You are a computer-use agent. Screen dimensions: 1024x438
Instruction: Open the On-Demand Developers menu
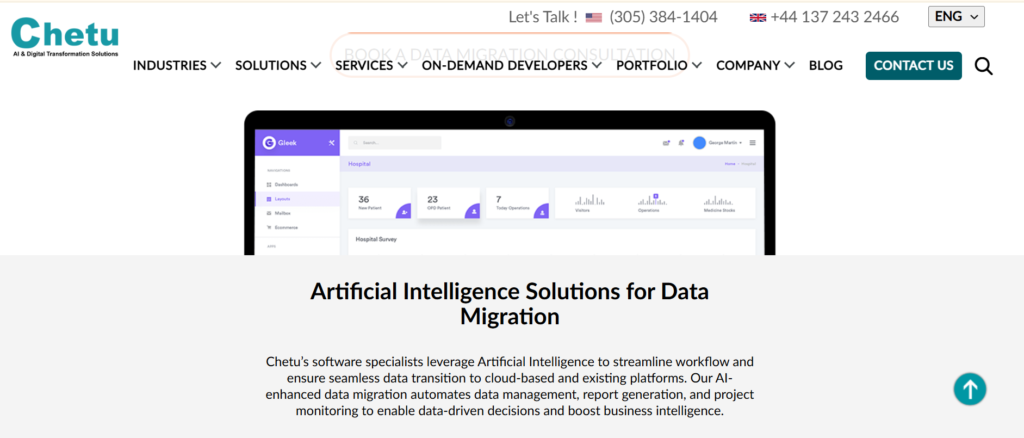(x=511, y=65)
